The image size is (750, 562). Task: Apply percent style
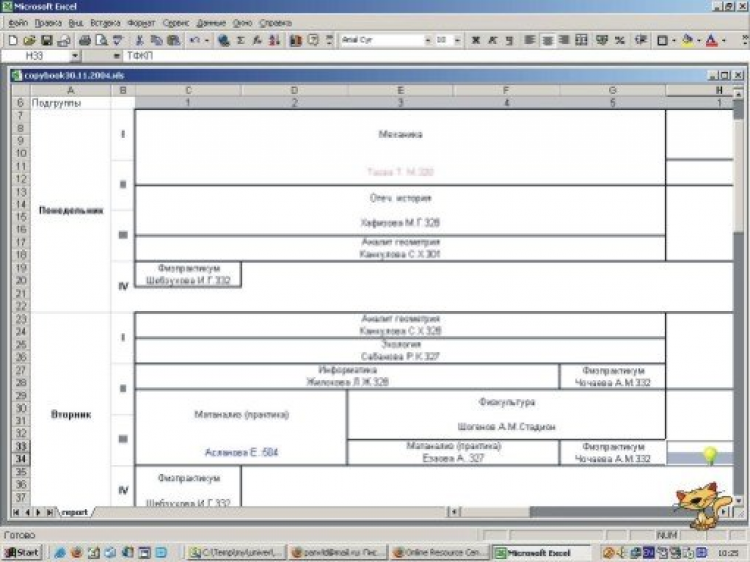(x=620, y=41)
